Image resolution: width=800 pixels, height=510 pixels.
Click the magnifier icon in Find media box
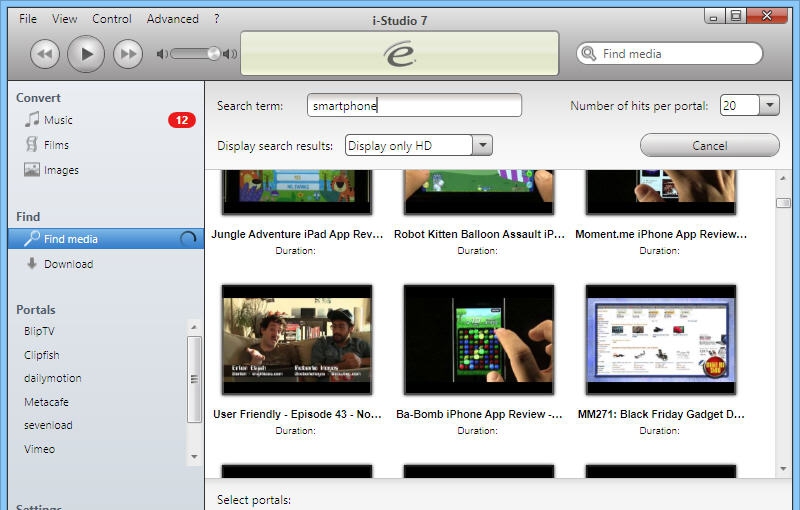pos(589,53)
